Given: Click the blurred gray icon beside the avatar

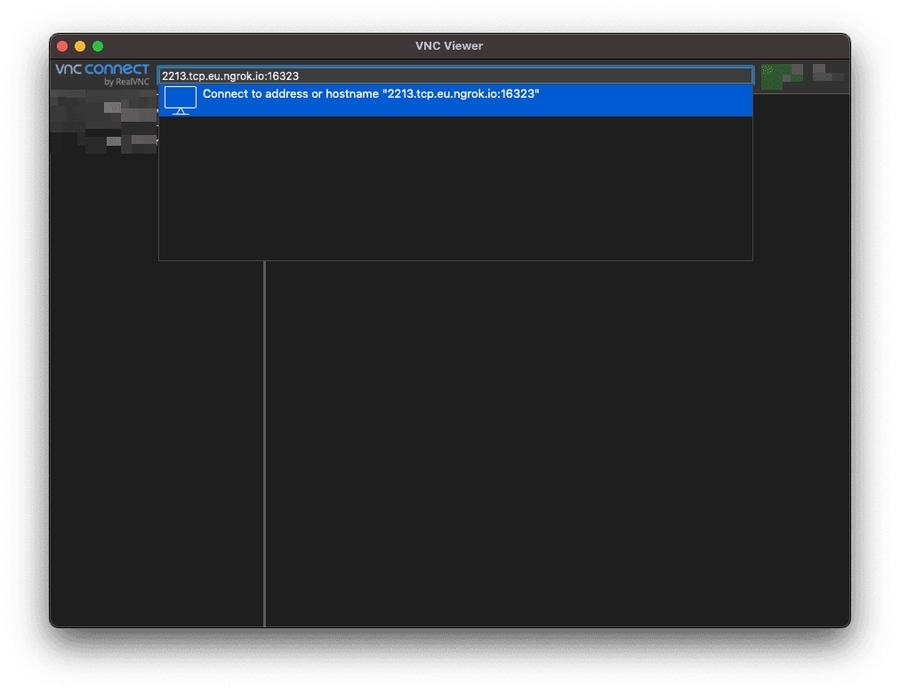Looking at the screenshot, I should point(826,74).
